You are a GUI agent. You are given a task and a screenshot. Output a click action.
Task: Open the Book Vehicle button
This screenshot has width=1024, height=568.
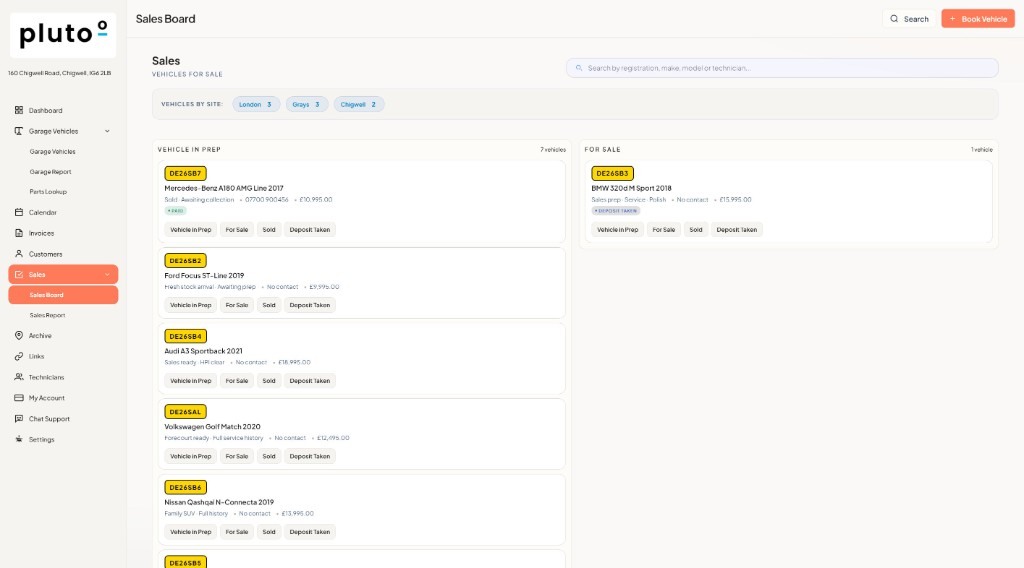(x=978, y=19)
